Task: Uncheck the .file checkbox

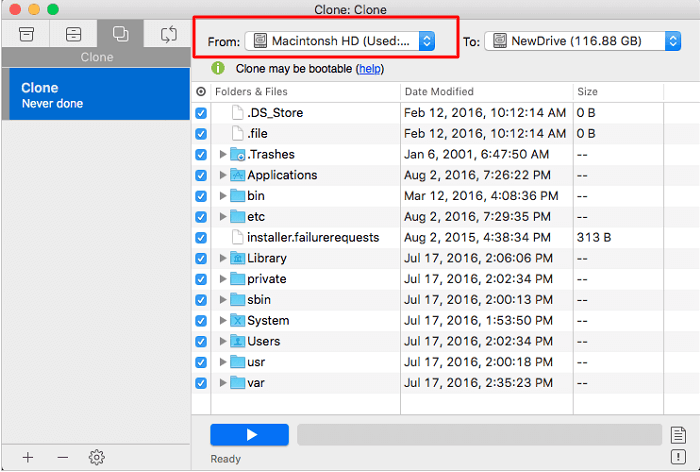Action: pos(201,134)
